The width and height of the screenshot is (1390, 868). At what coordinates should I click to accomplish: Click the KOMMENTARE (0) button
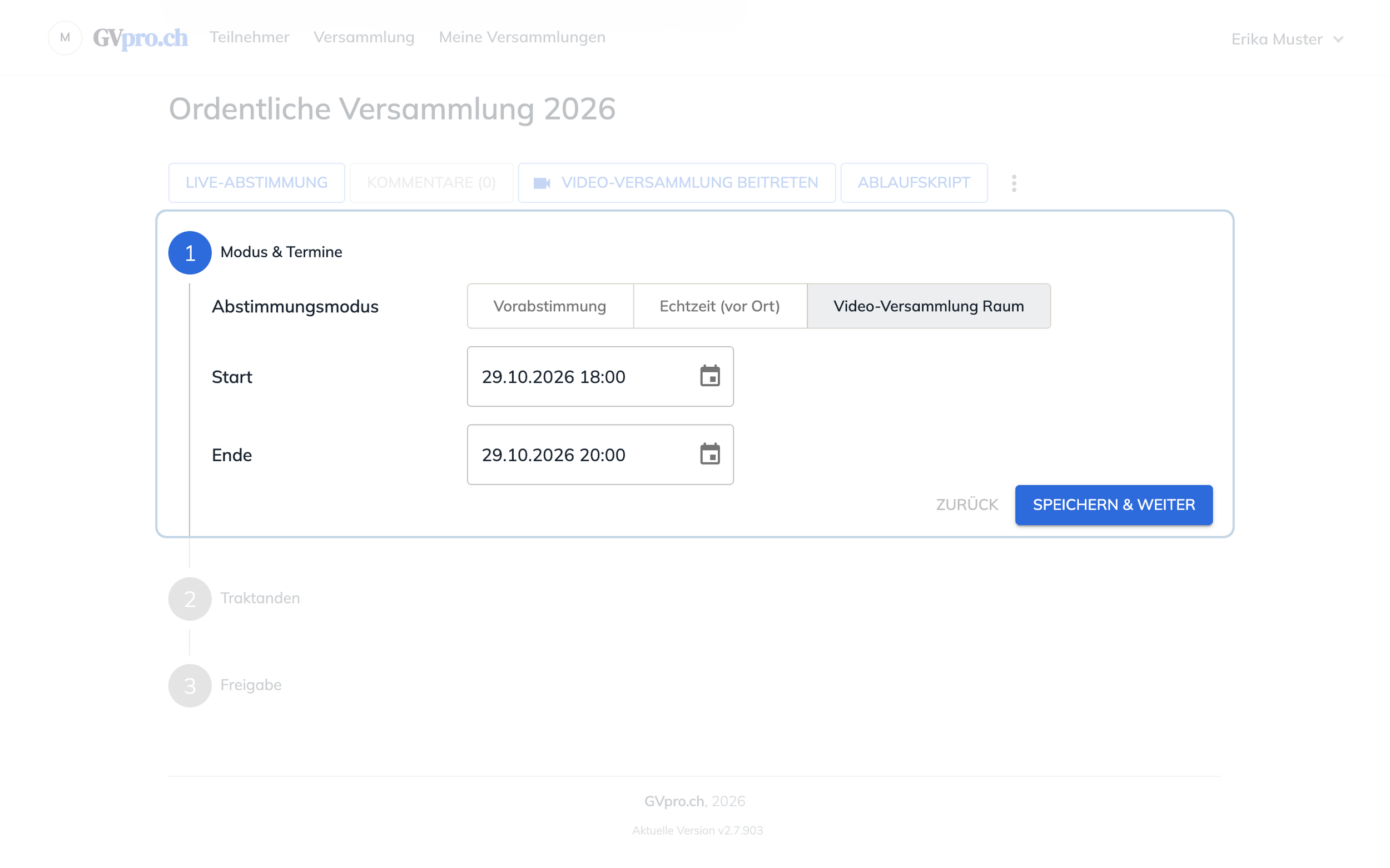tap(431, 183)
